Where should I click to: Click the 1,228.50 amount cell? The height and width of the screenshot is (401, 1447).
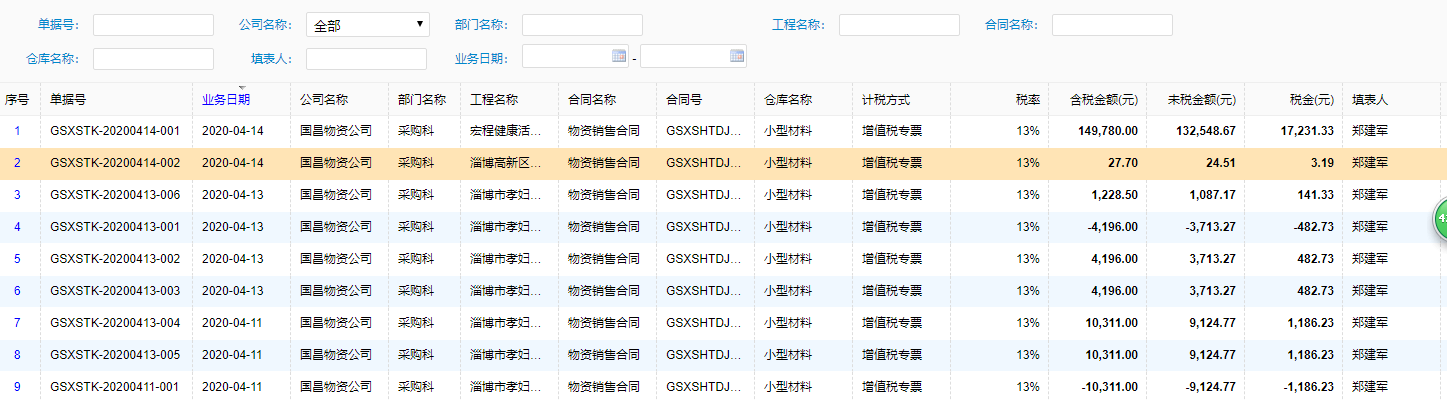click(1114, 194)
